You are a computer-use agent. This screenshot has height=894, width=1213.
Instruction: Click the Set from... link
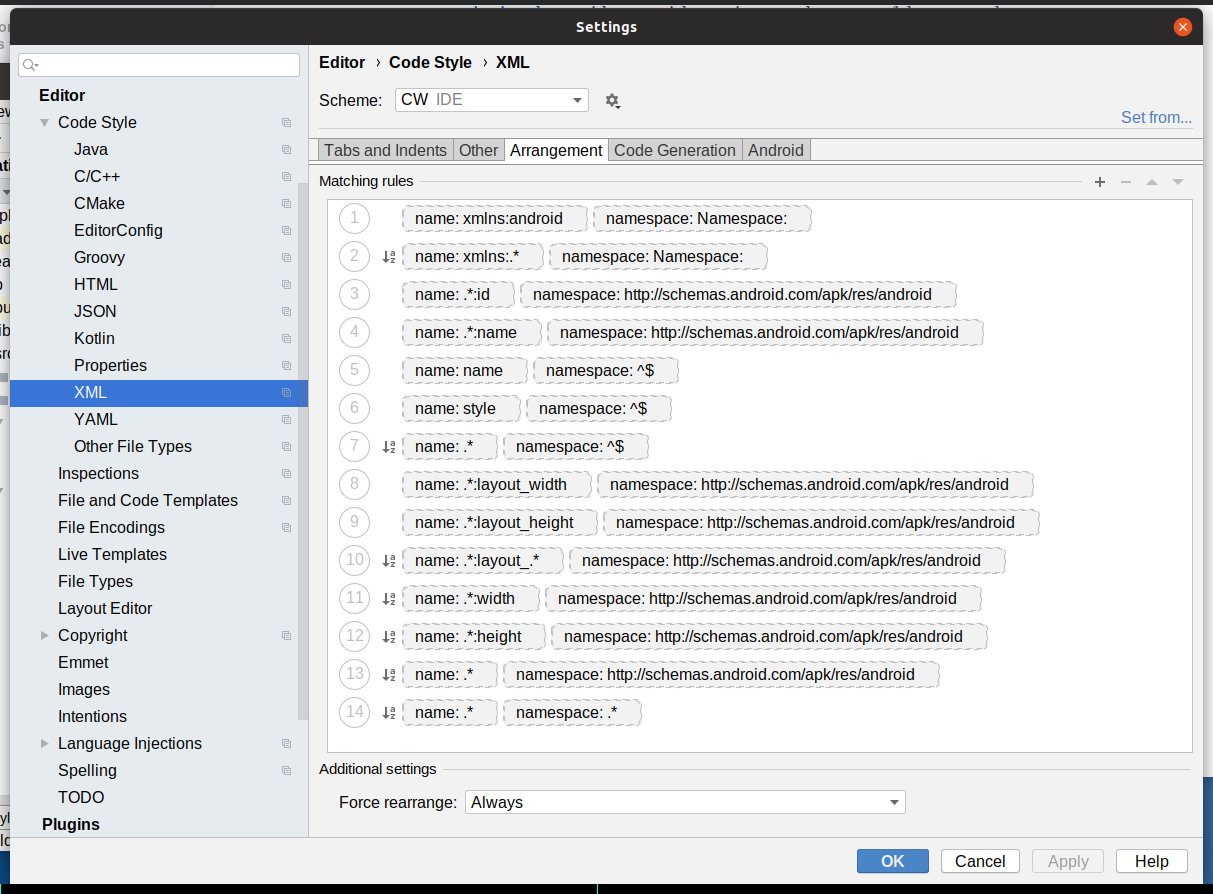(1156, 117)
